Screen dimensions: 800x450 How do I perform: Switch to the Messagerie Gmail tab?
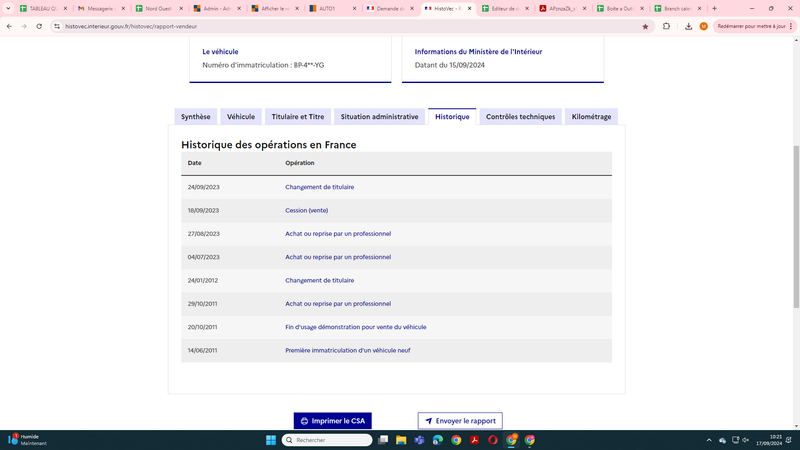click(x=101, y=9)
